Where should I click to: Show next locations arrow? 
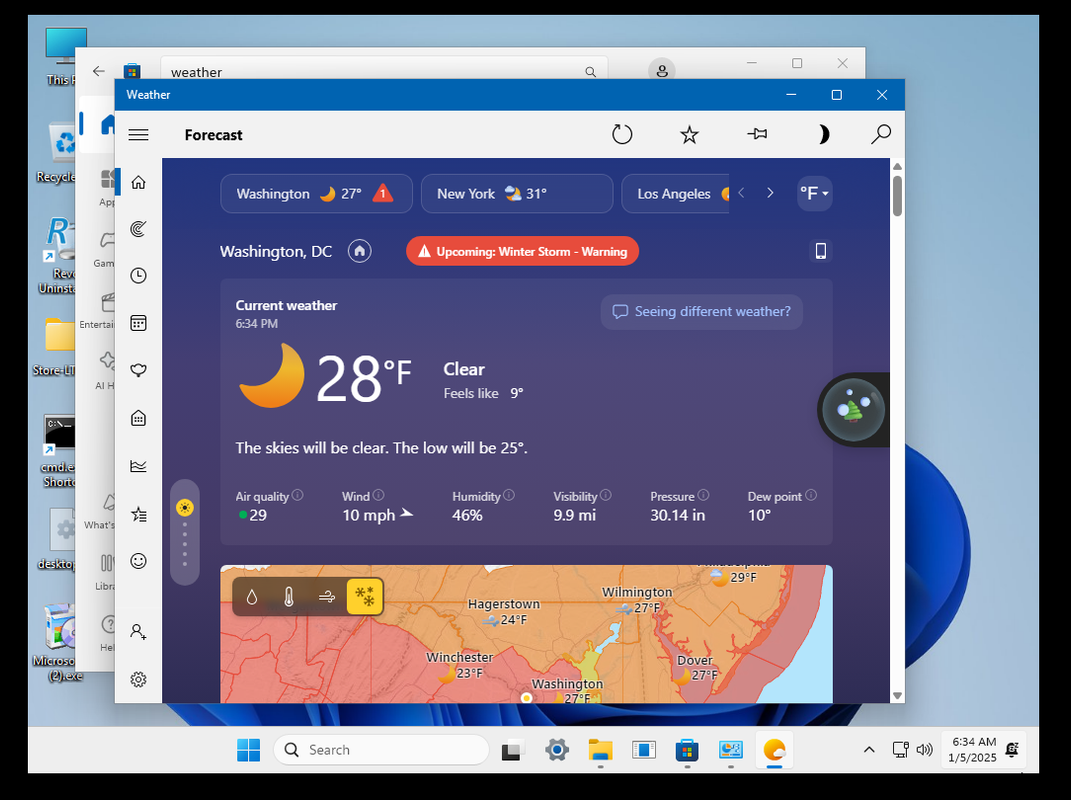click(770, 193)
